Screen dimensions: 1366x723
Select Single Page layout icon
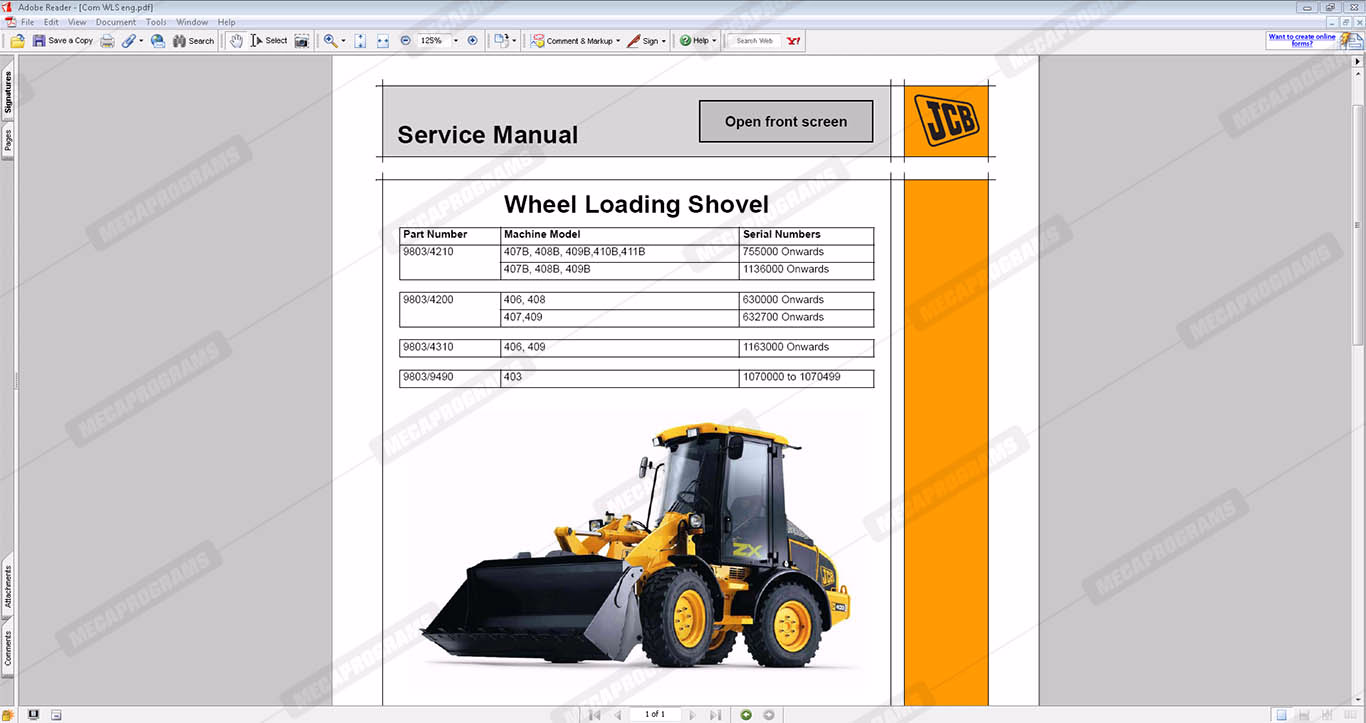pos(1281,715)
